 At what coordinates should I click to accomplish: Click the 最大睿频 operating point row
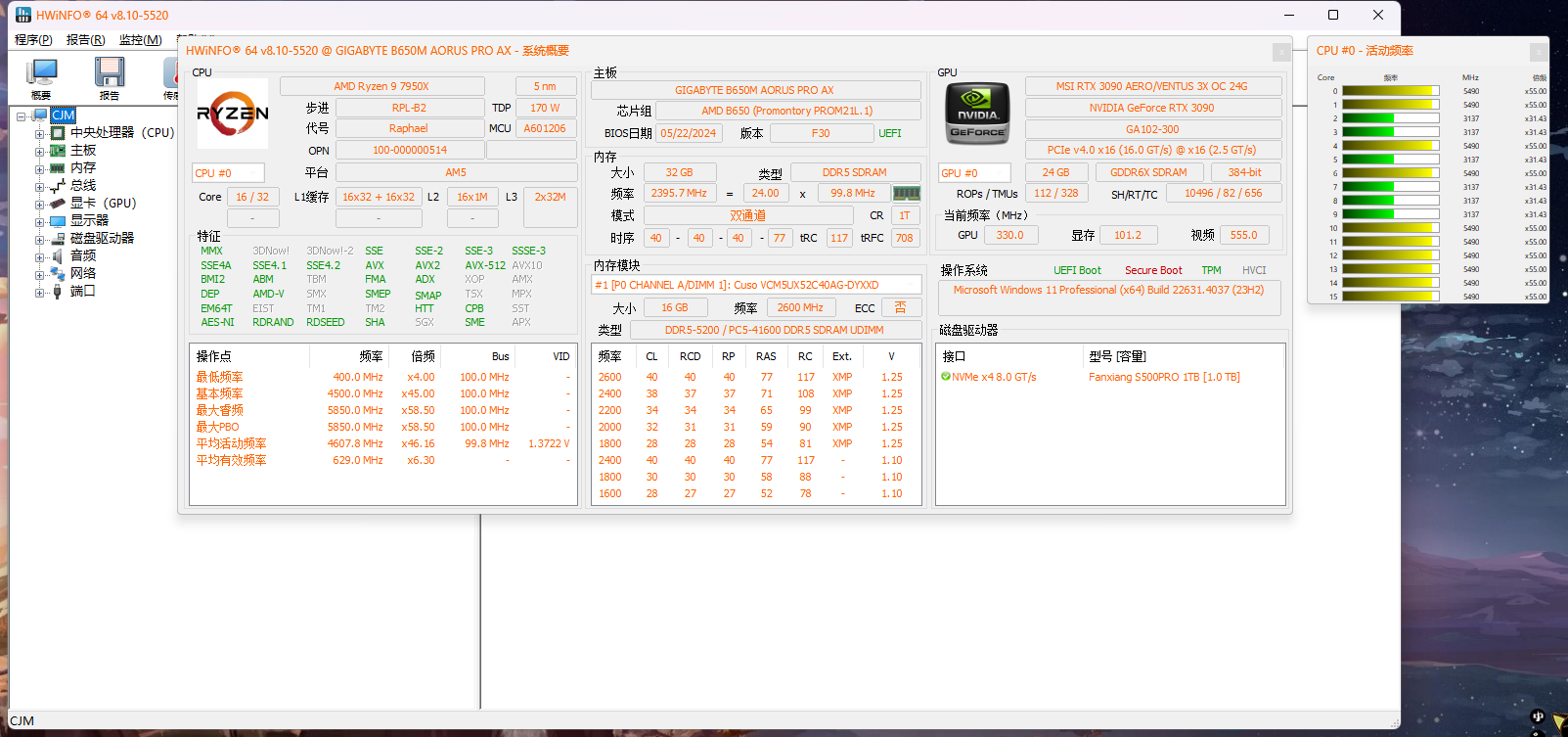tap(382, 410)
